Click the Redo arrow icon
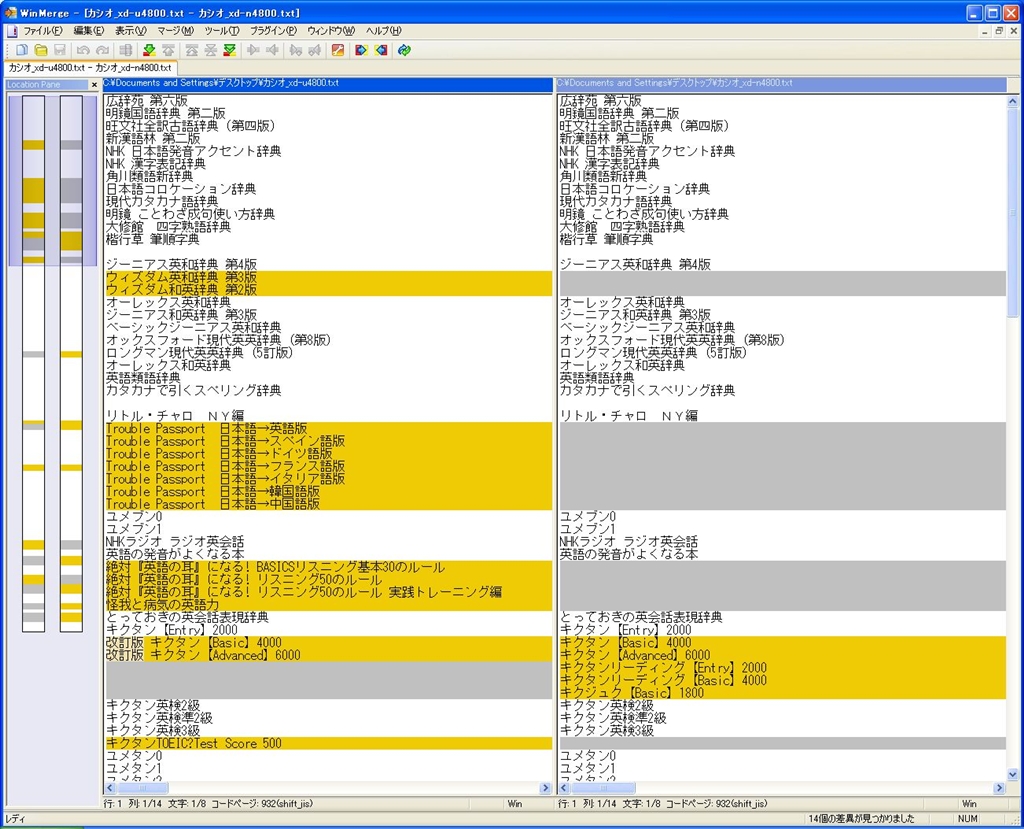 coord(103,50)
